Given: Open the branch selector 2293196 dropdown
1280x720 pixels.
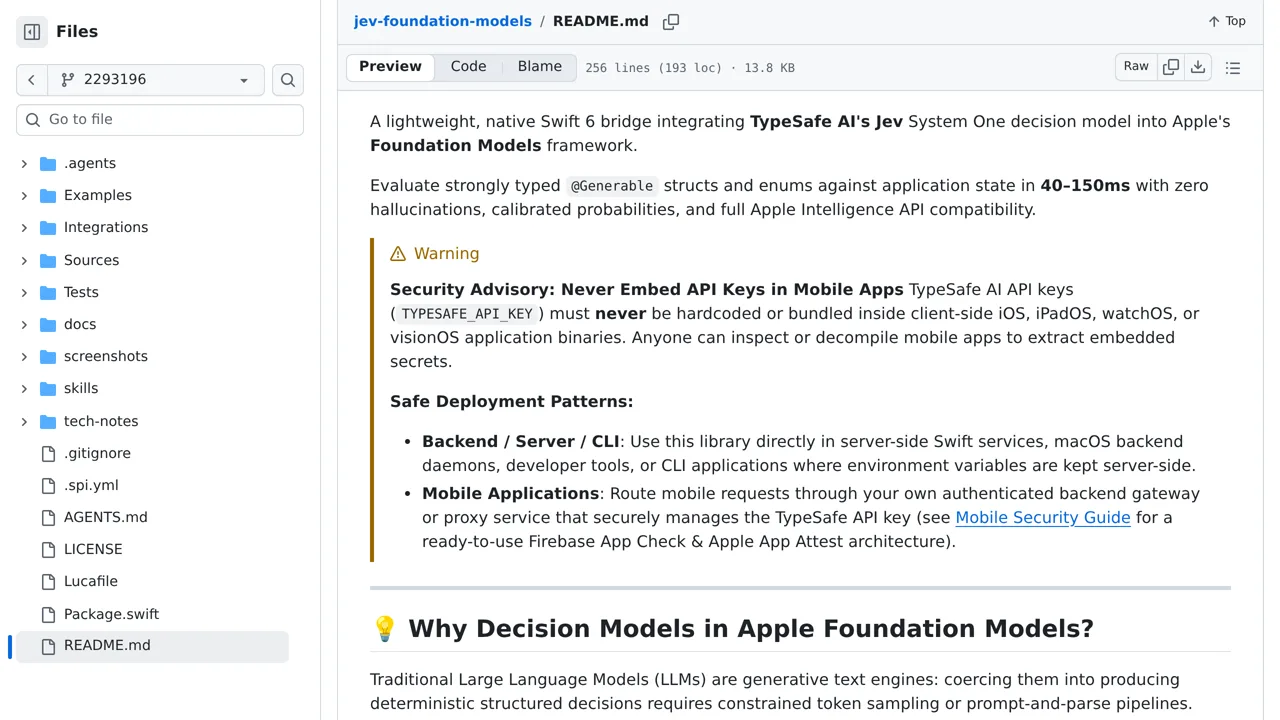Looking at the screenshot, I should (x=155, y=80).
